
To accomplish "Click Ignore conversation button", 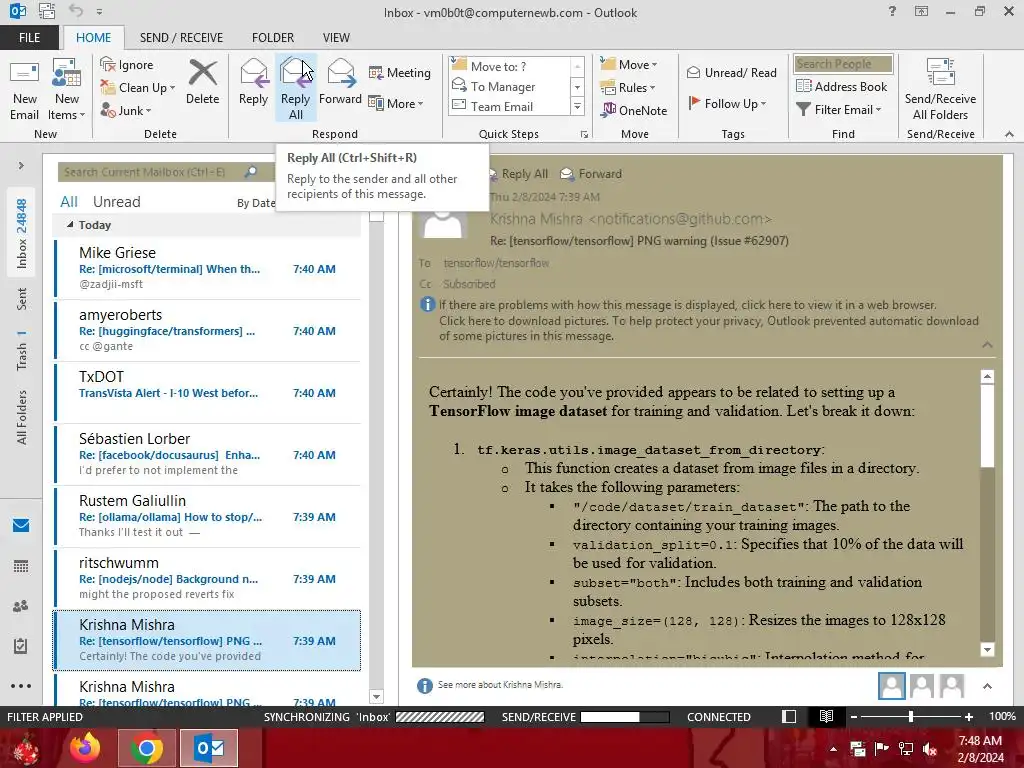I will point(127,65).
